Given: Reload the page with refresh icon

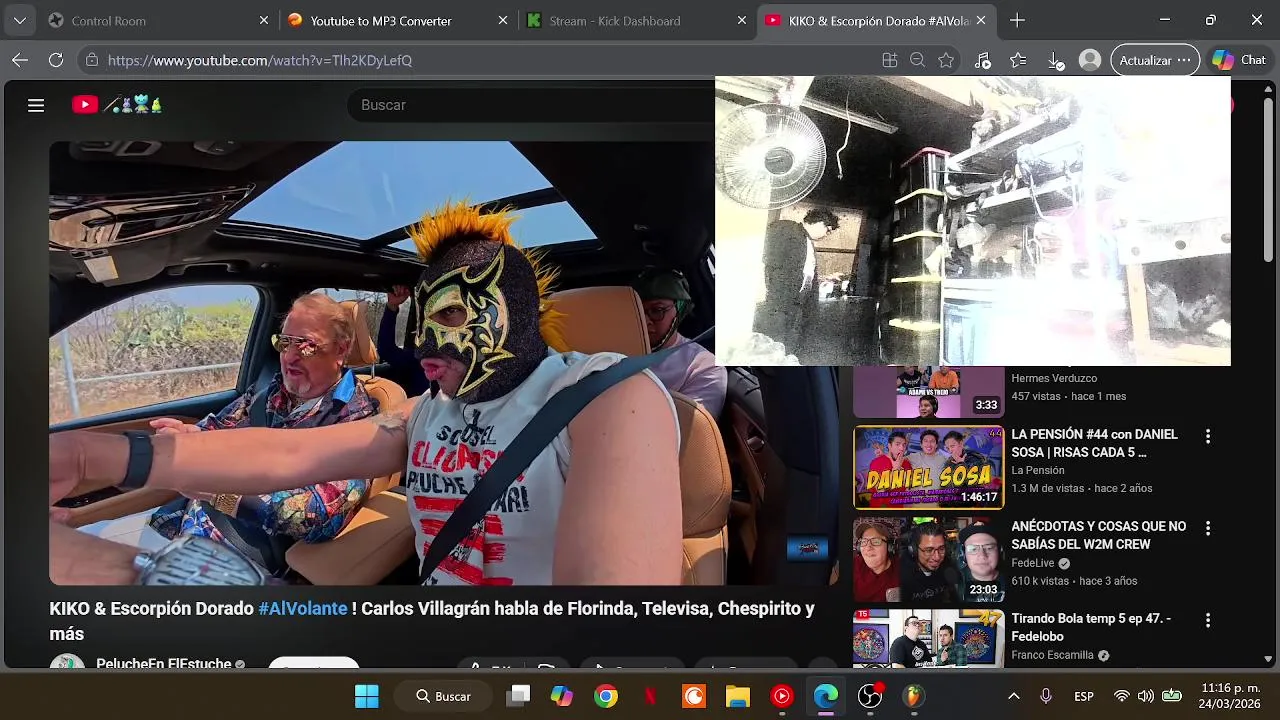Looking at the screenshot, I should click(56, 60).
